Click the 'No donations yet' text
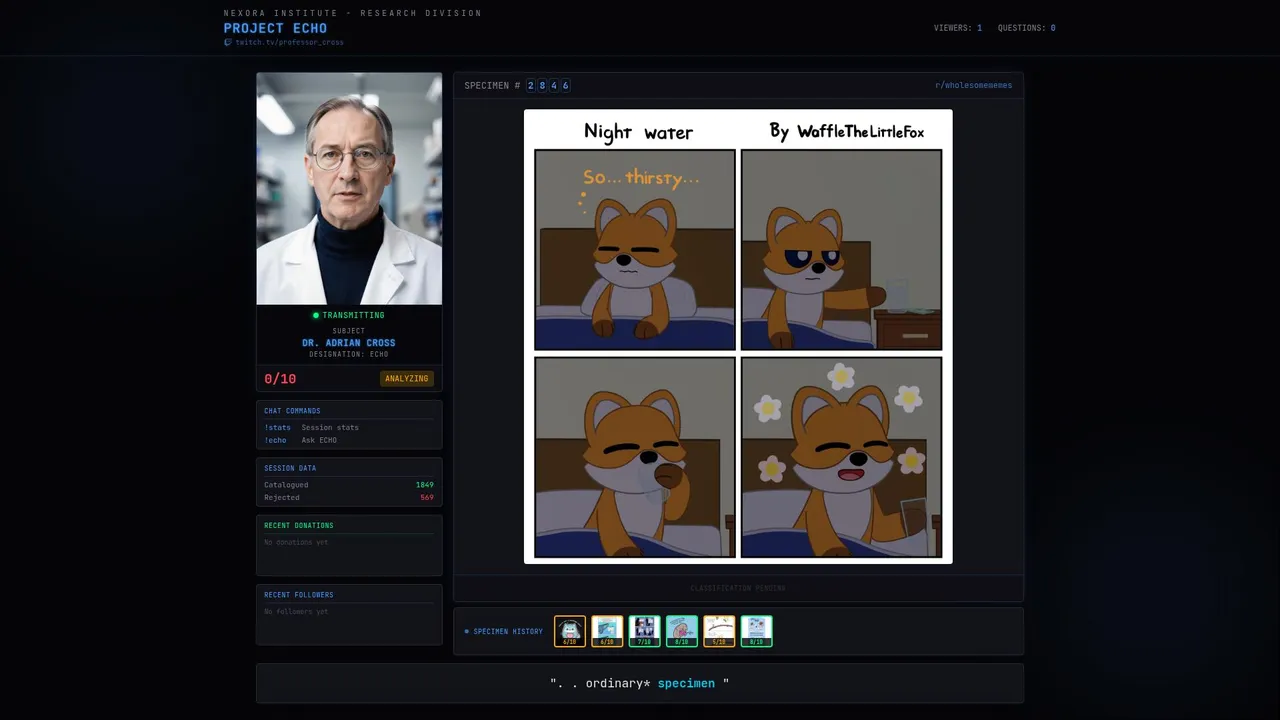Viewport: 1280px width, 720px height. pyautogui.click(x=296, y=542)
